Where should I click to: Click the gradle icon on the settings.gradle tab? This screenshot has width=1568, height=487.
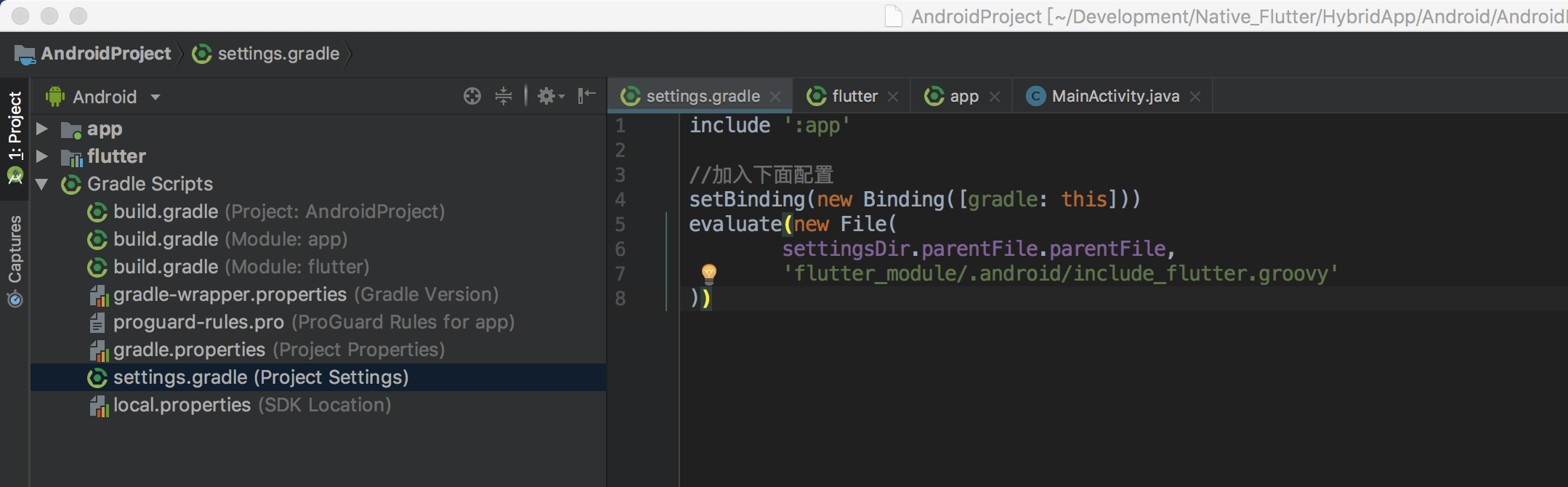631,96
